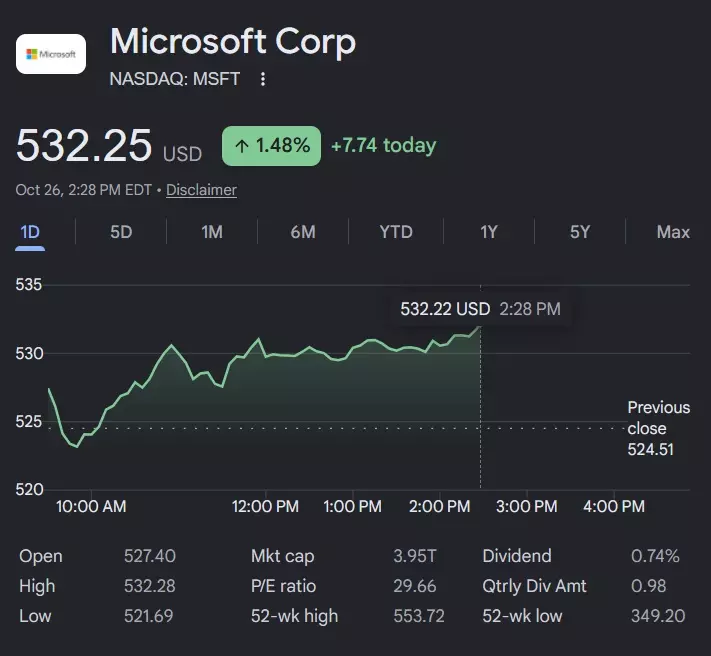Click the Mkt cap label
711x656 pixels.
282,556
